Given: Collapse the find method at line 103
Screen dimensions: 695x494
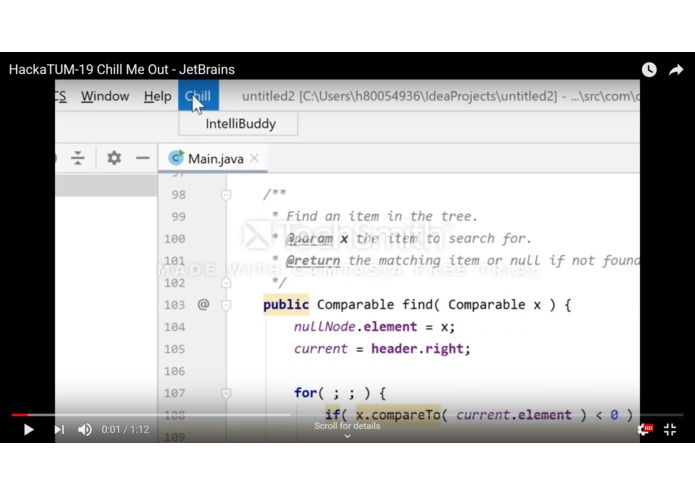Looking at the screenshot, I should (226, 305).
